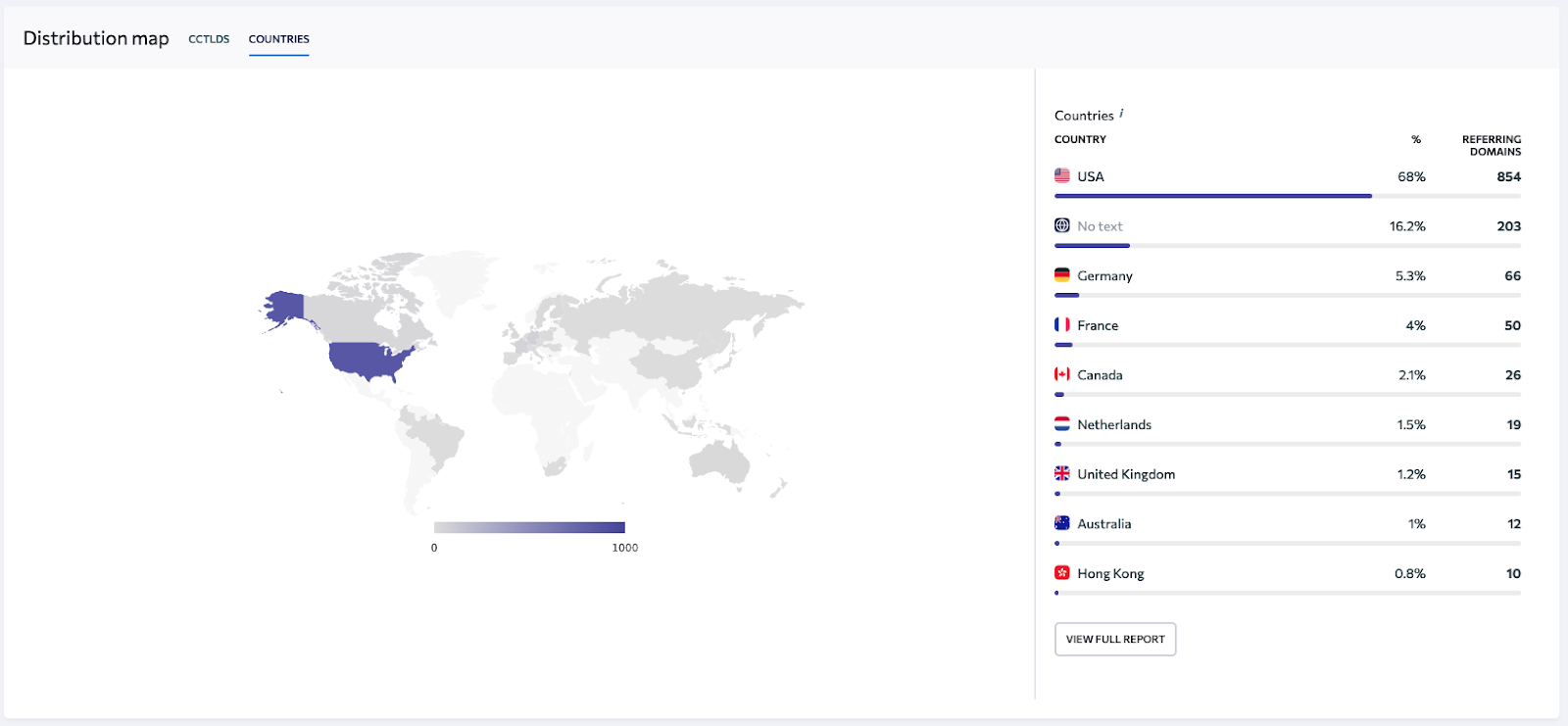This screenshot has width=1568, height=726.
Task: Click the Hong Kong flag icon
Action: click(x=1061, y=573)
